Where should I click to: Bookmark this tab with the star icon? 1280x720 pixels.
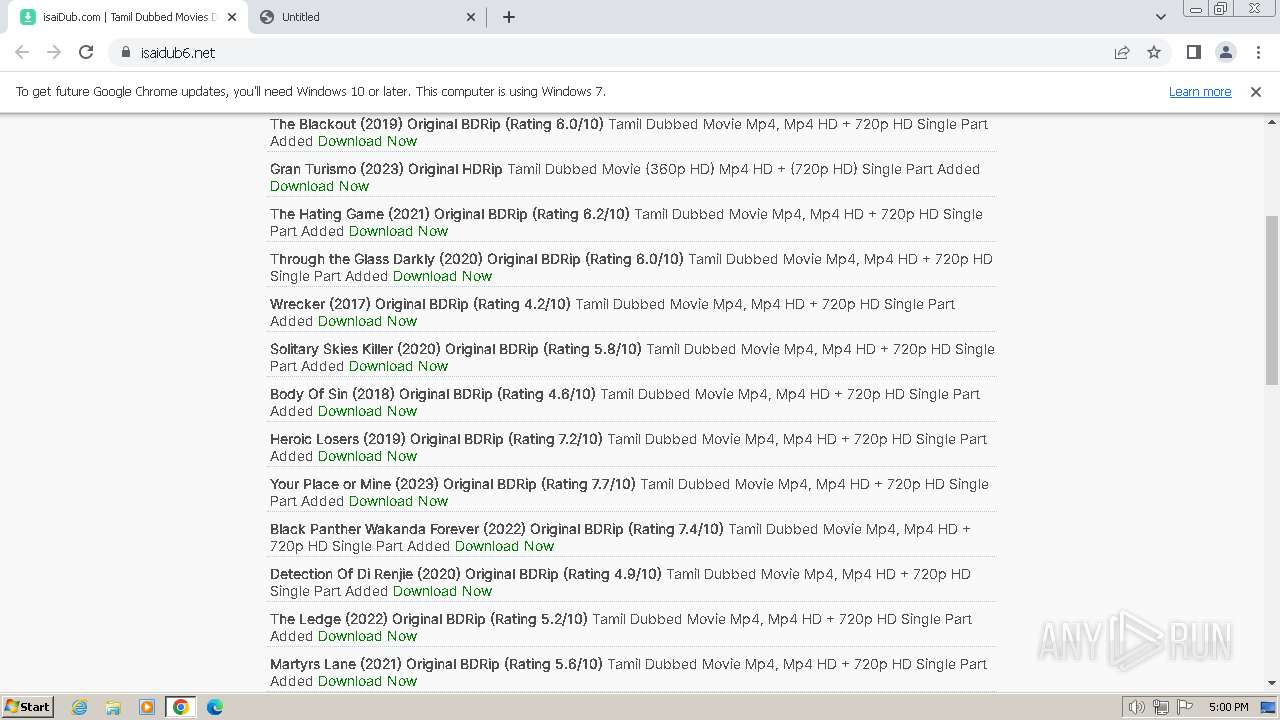click(x=1154, y=52)
